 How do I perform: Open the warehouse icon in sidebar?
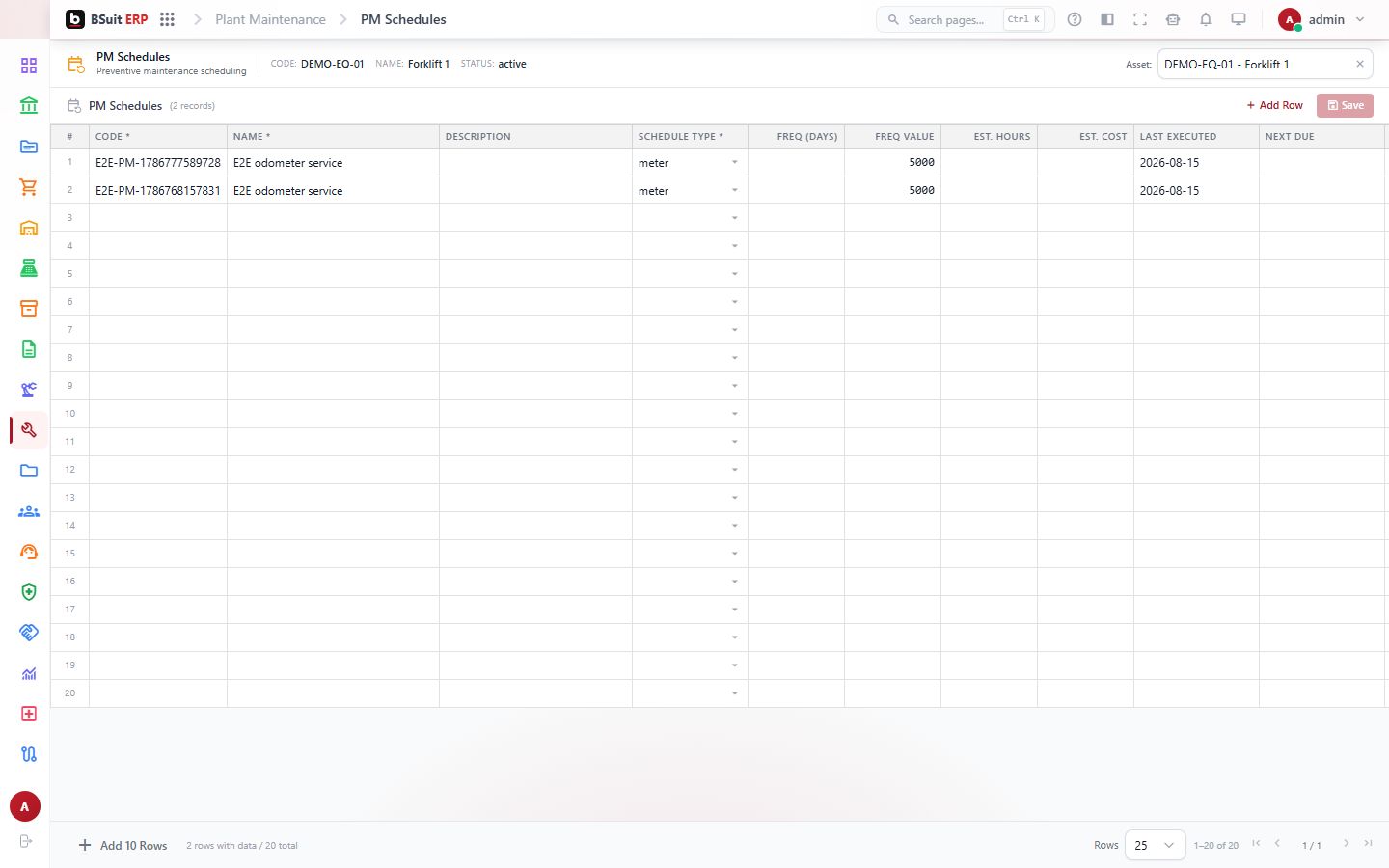point(29,228)
